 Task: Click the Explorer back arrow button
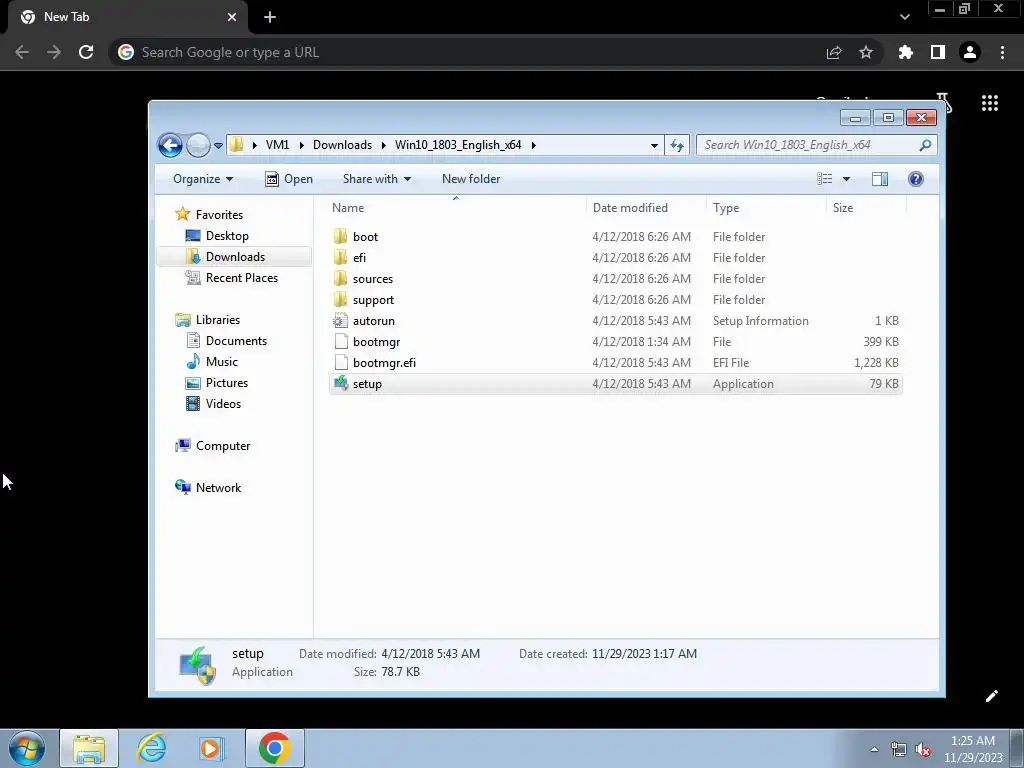[170, 145]
